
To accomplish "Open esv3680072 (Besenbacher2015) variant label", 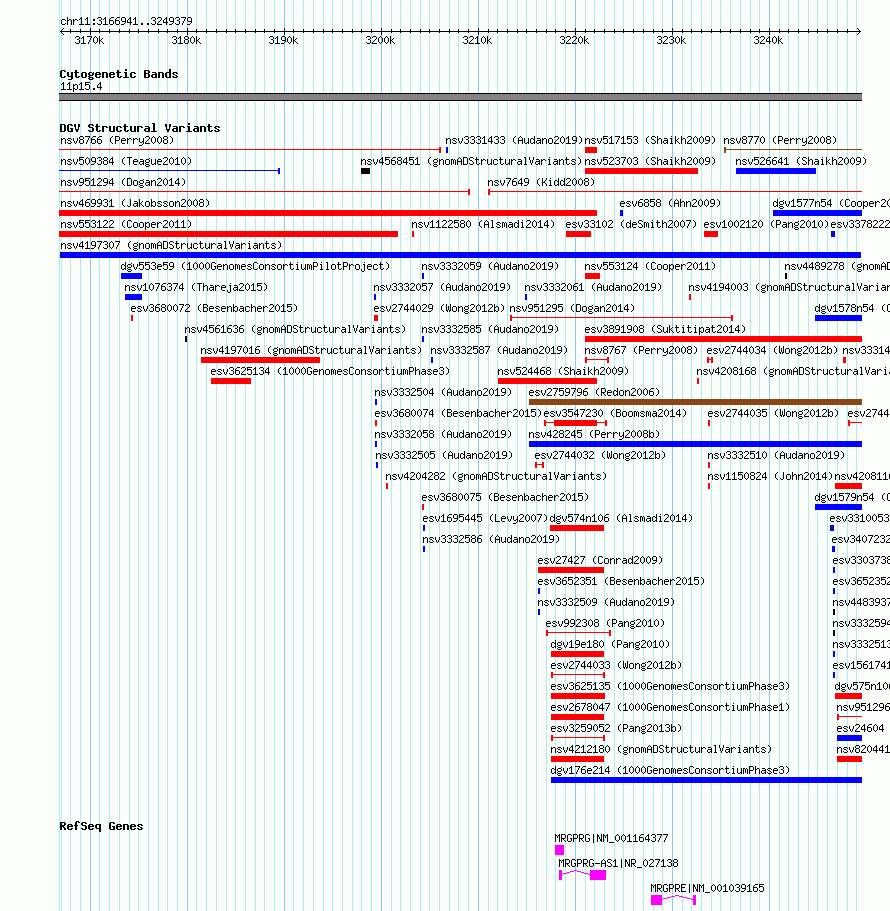I will click(x=214, y=308).
